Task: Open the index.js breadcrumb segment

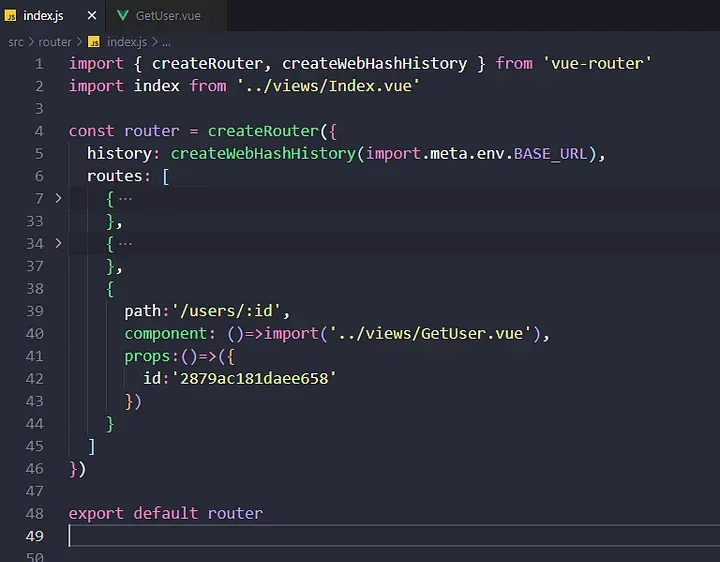Action: [127, 42]
